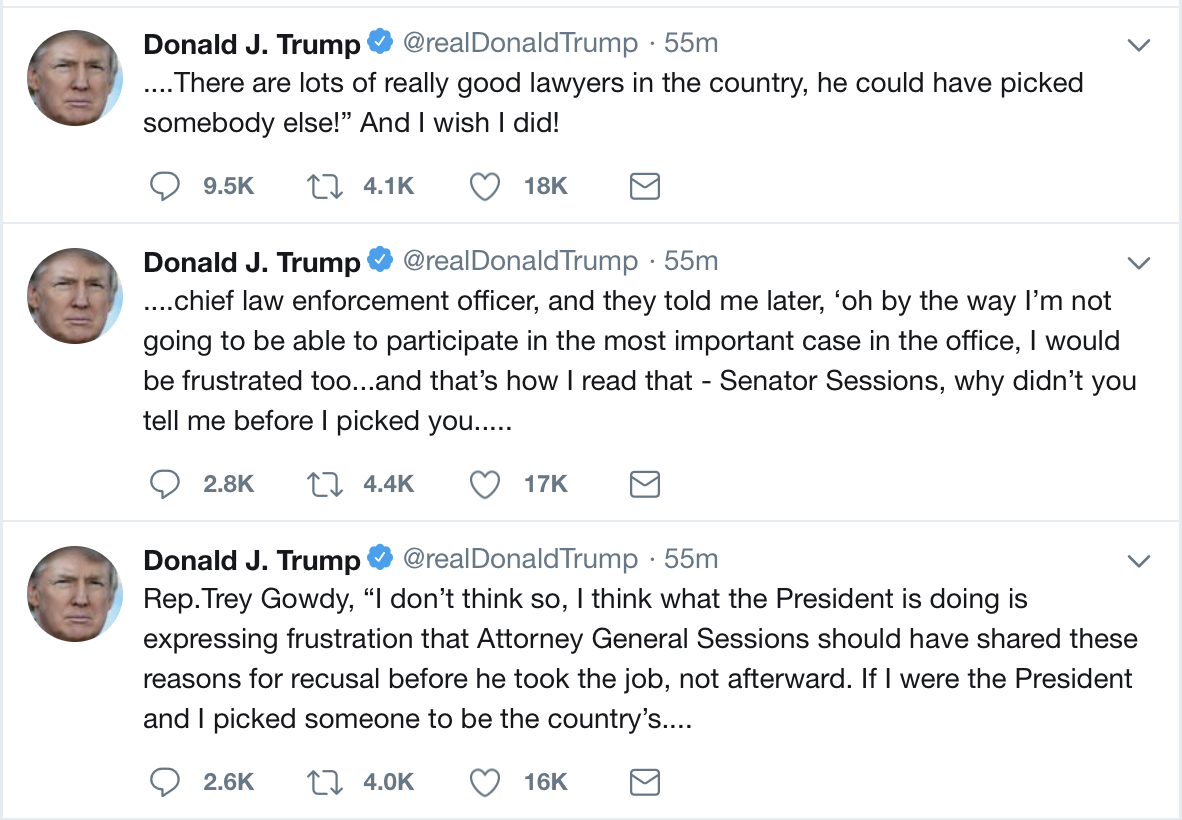Viewport: 1182px width, 820px height.
Task: Open the avatar beside the Trey Gowdy tweet
Action: click(x=75, y=594)
